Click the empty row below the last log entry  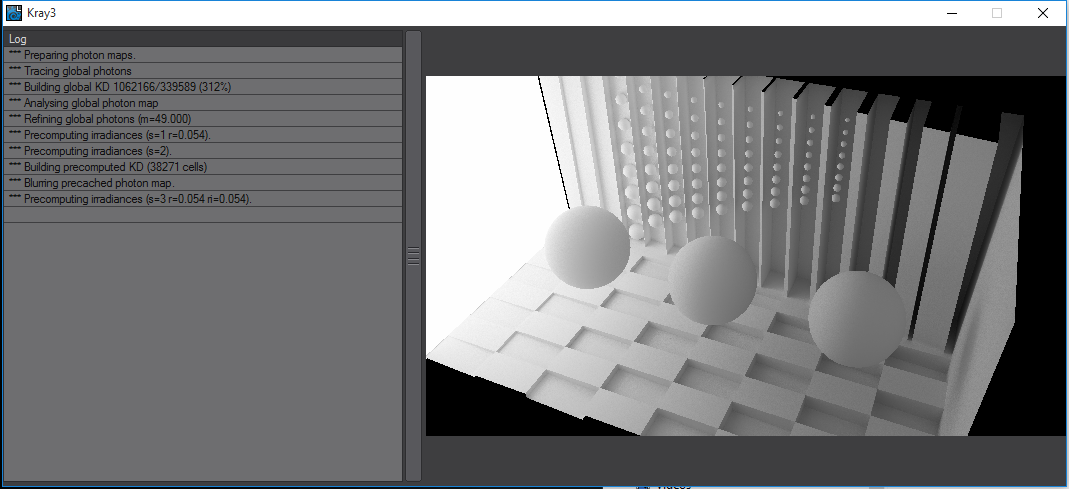[x=203, y=215]
